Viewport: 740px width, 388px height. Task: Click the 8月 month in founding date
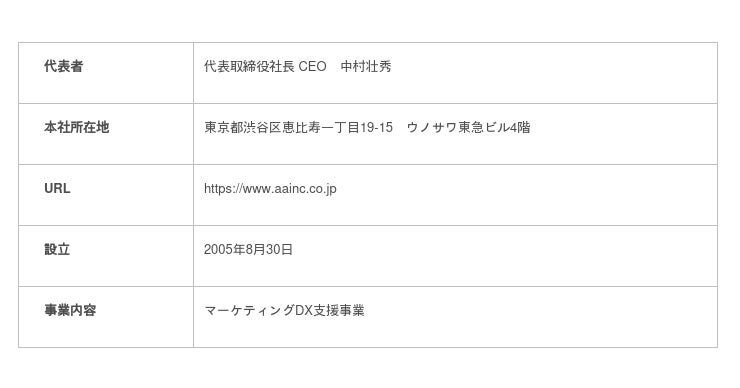coord(255,249)
